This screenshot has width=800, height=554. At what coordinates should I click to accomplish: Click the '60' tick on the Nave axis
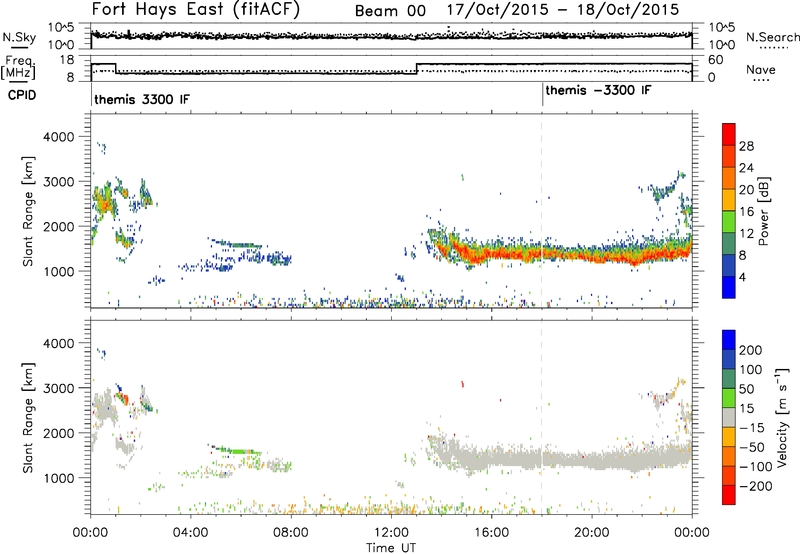pyautogui.click(x=716, y=60)
